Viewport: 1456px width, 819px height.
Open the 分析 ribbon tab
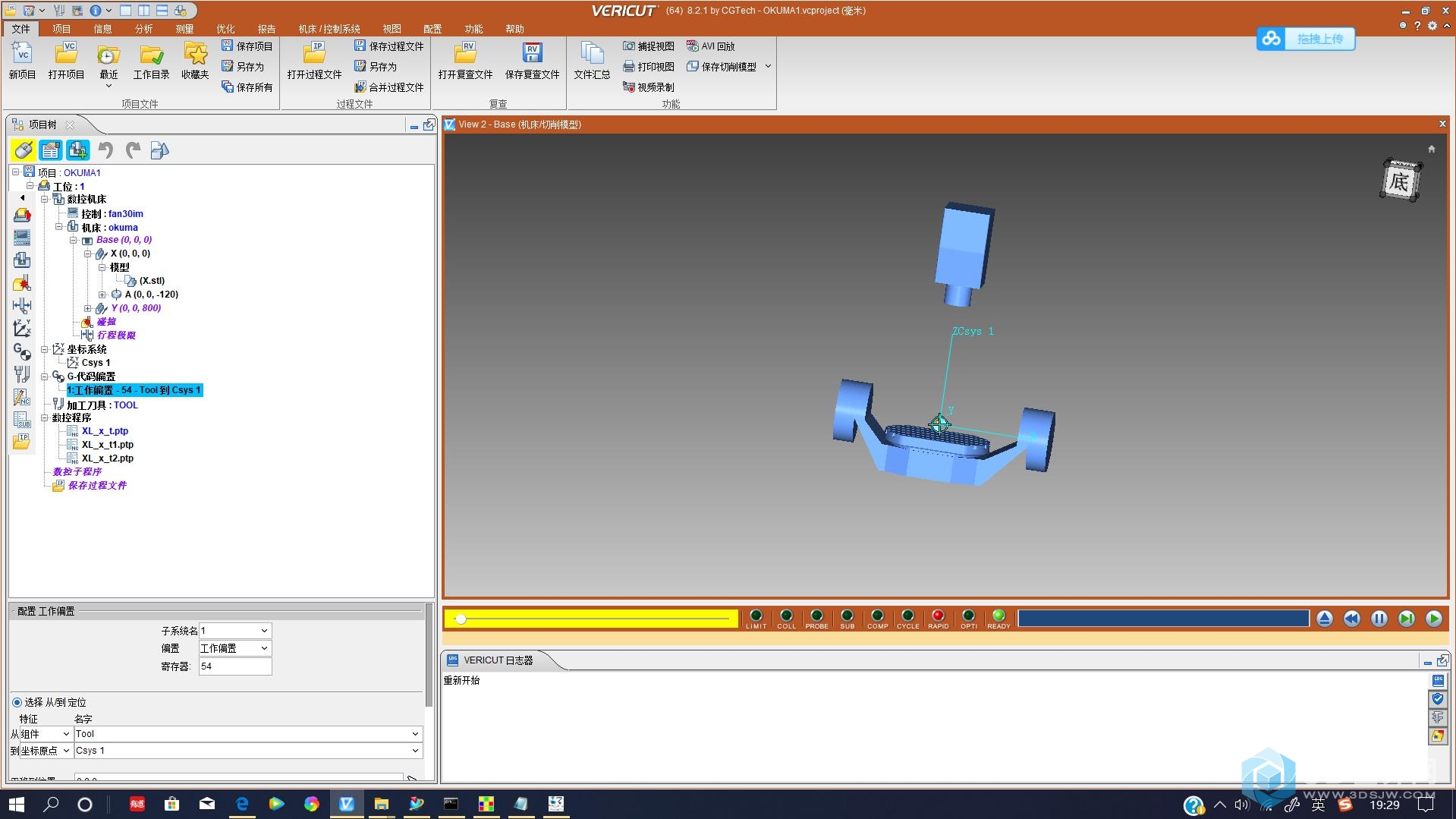143,29
